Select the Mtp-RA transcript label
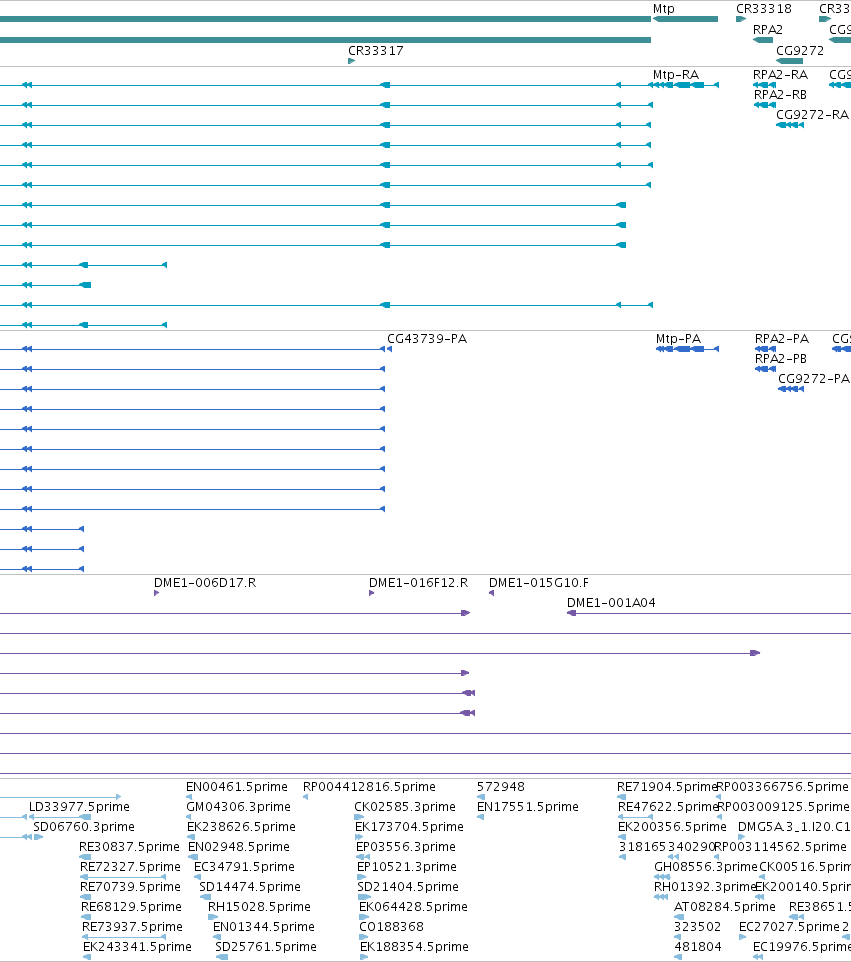The image size is (851, 962). coord(676,74)
